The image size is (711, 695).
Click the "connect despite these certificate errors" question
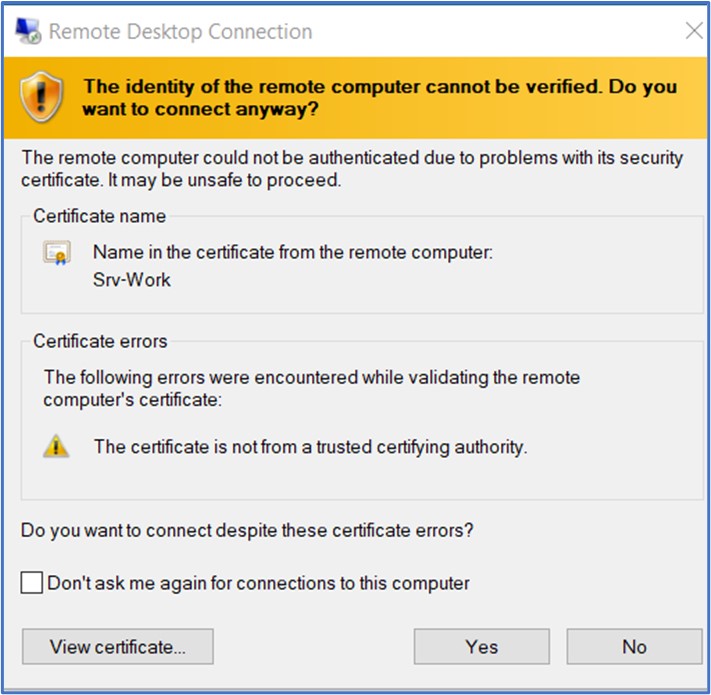[x=247, y=530]
